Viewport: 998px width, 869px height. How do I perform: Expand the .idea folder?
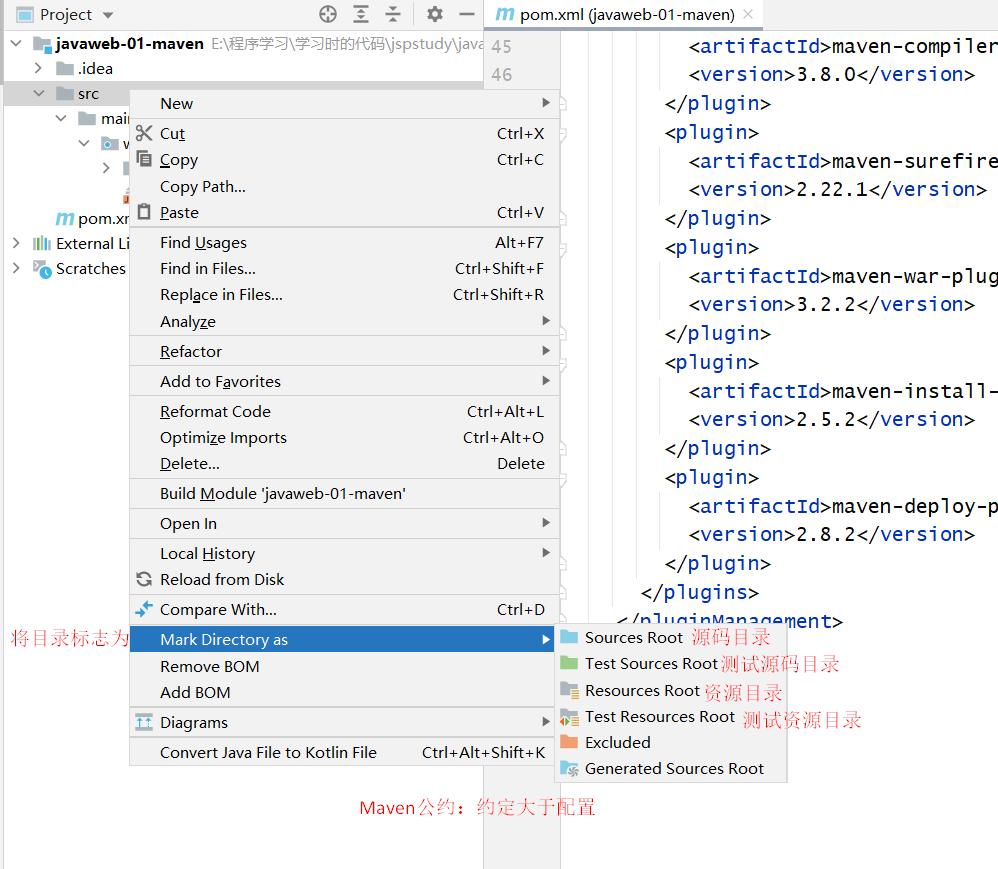click(38, 68)
